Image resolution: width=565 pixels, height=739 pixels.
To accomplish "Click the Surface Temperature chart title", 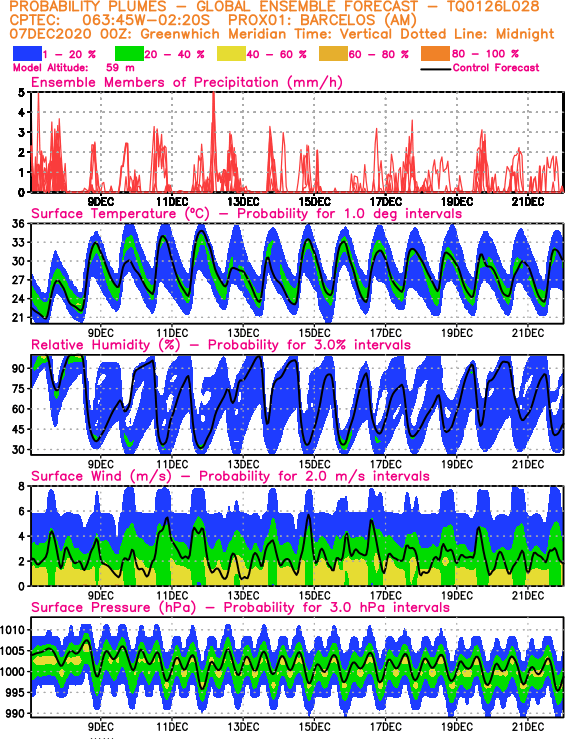I will (246, 213).
